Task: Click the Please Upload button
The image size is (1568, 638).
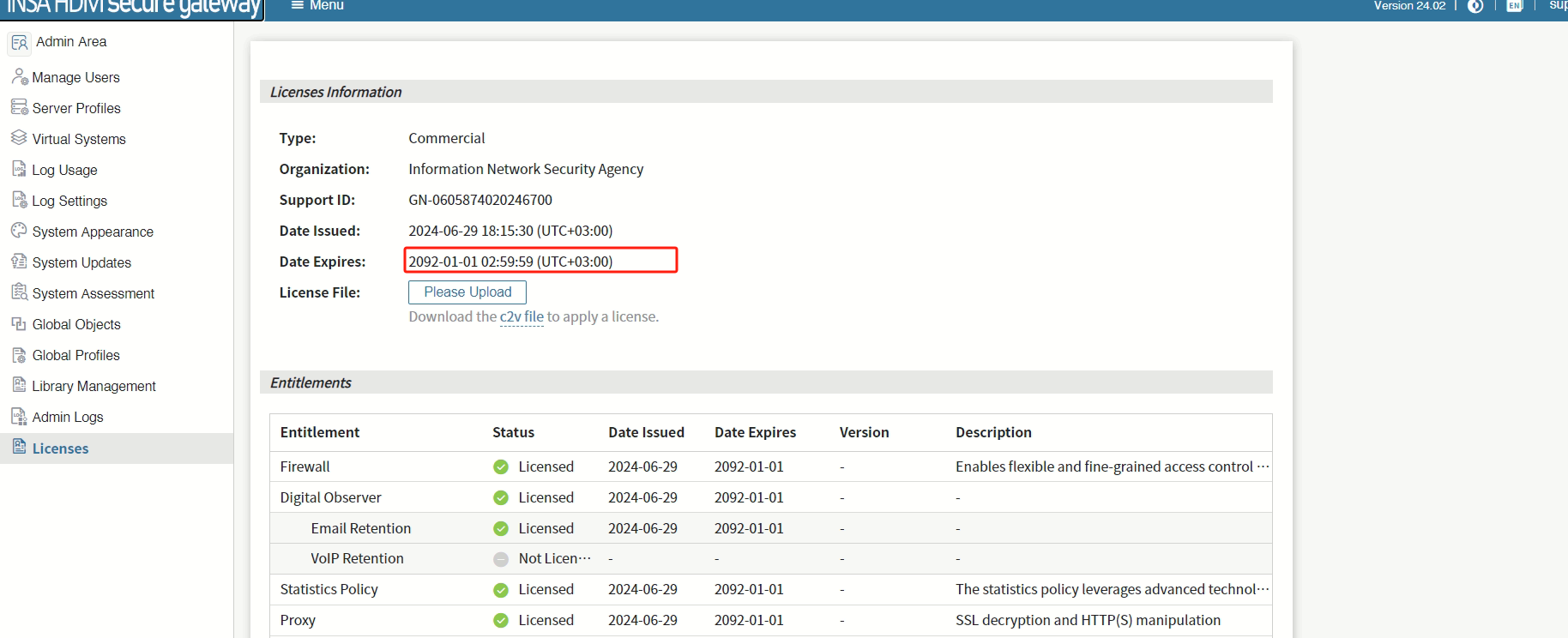Action: (467, 292)
